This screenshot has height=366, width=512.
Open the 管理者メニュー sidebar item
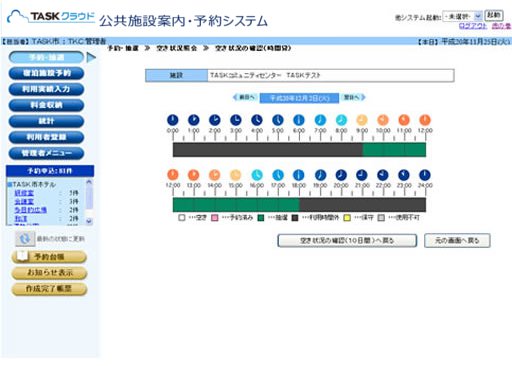click(x=46, y=153)
